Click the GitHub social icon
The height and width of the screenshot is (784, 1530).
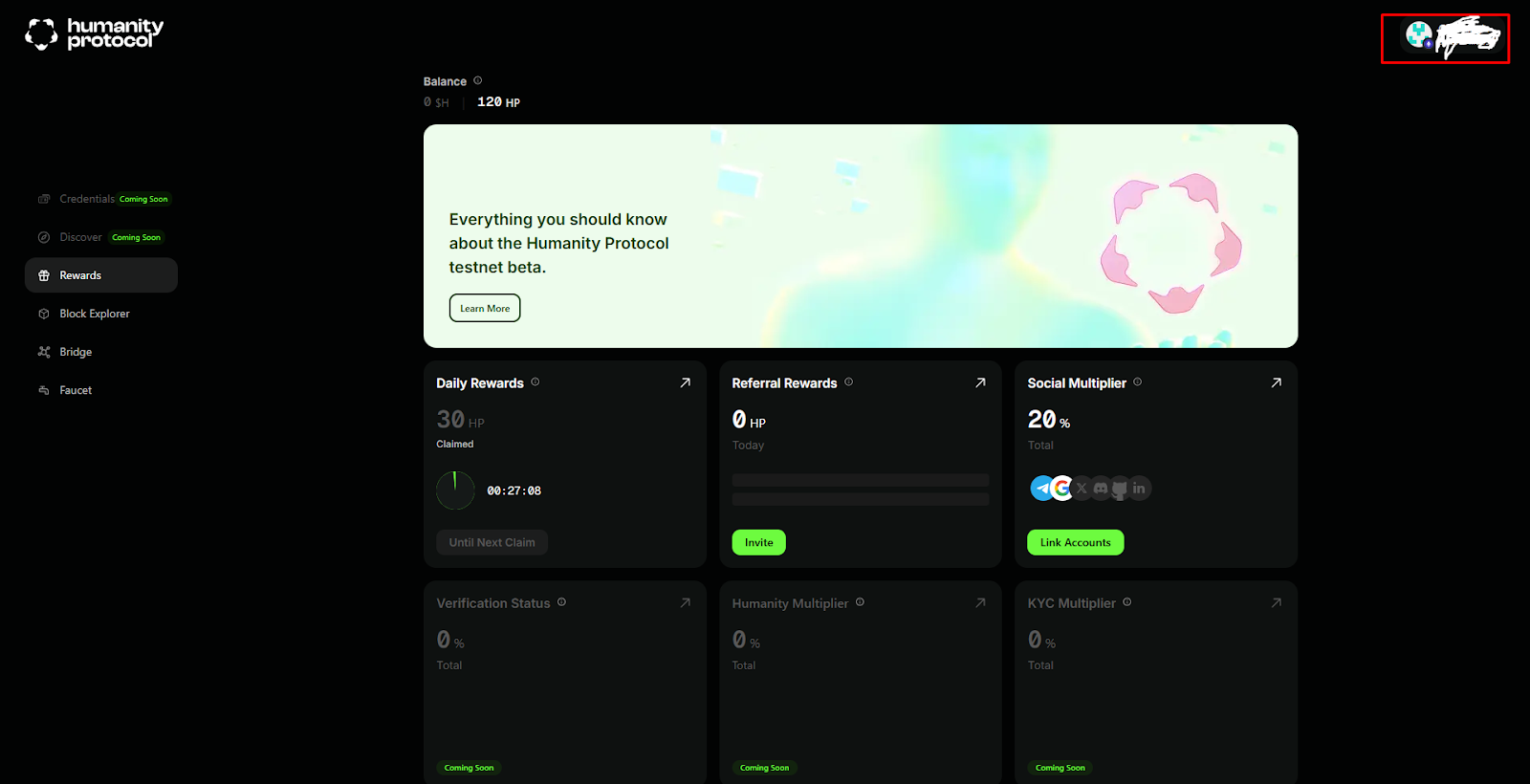point(1120,489)
